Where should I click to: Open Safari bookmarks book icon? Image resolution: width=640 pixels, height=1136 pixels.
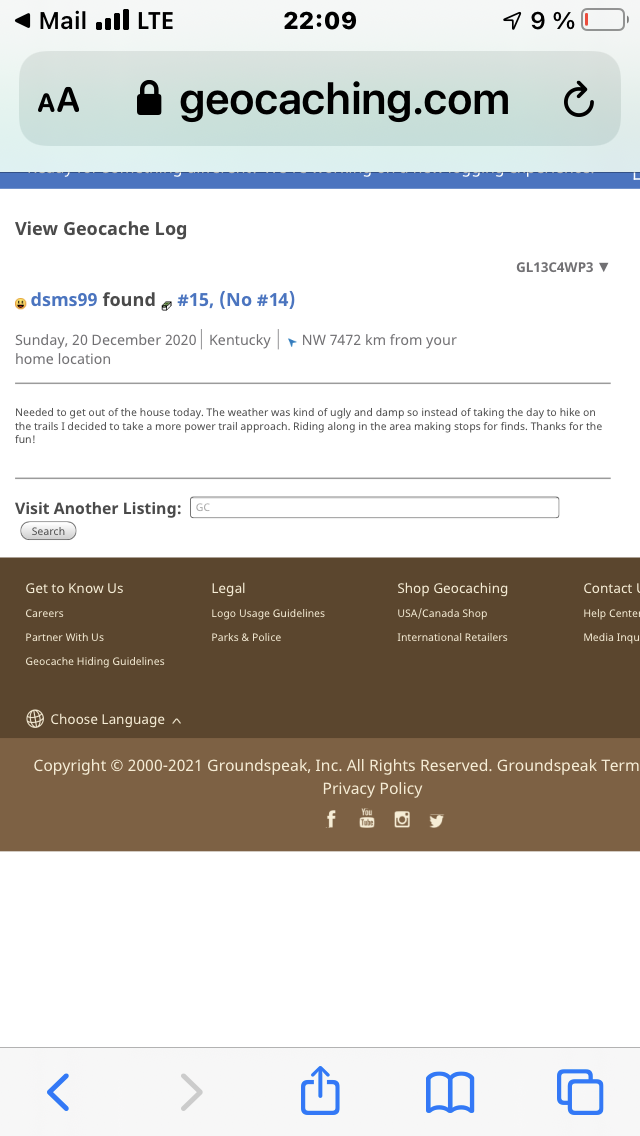tap(449, 1093)
